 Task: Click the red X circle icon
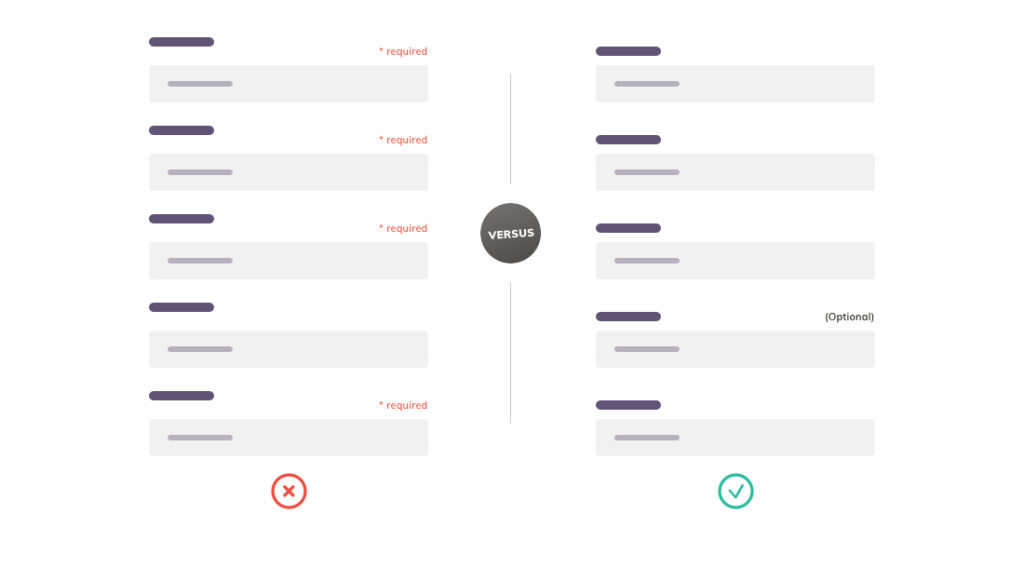pyautogui.click(x=289, y=491)
